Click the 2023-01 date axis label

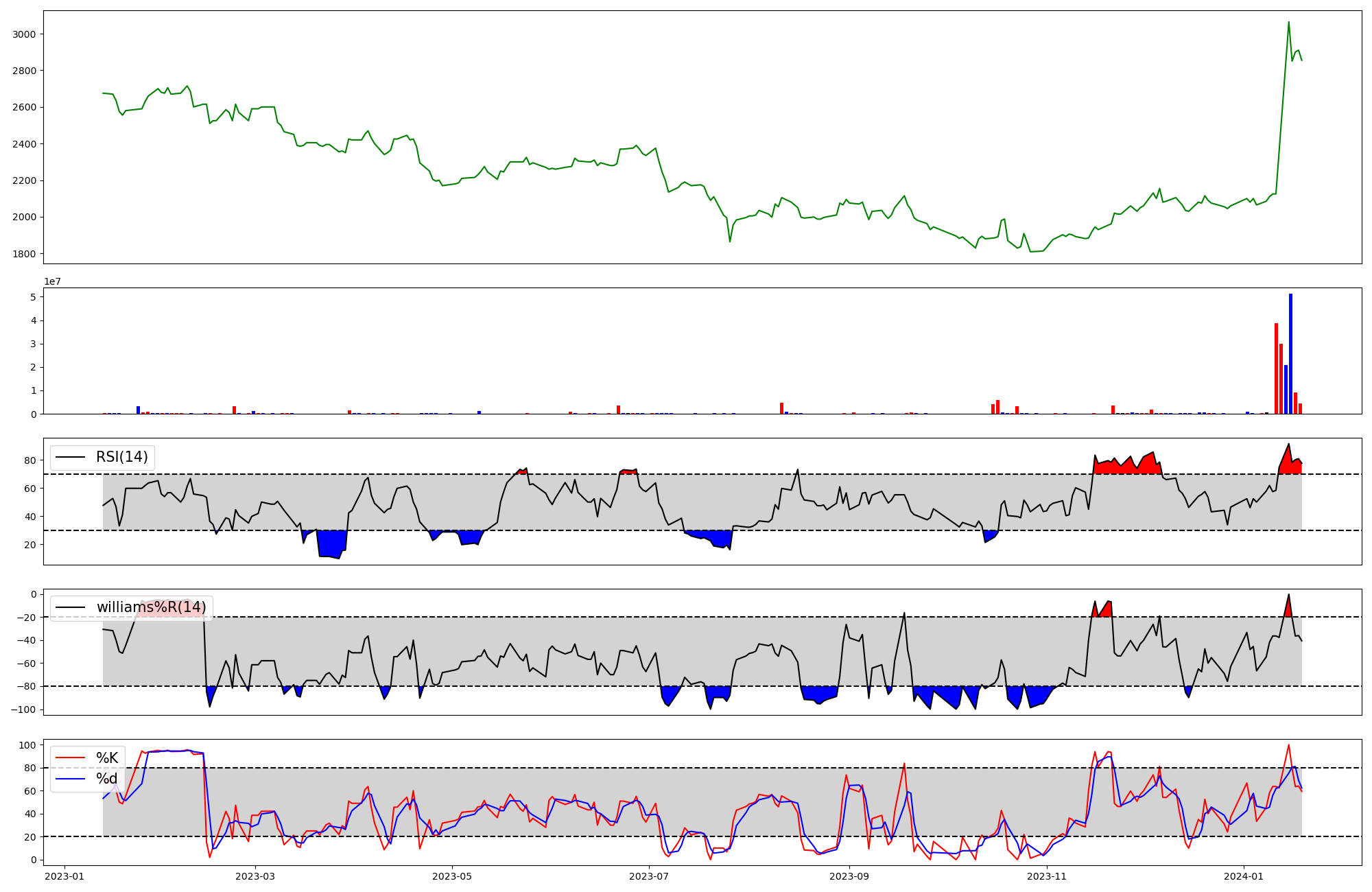pyautogui.click(x=64, y=876)
